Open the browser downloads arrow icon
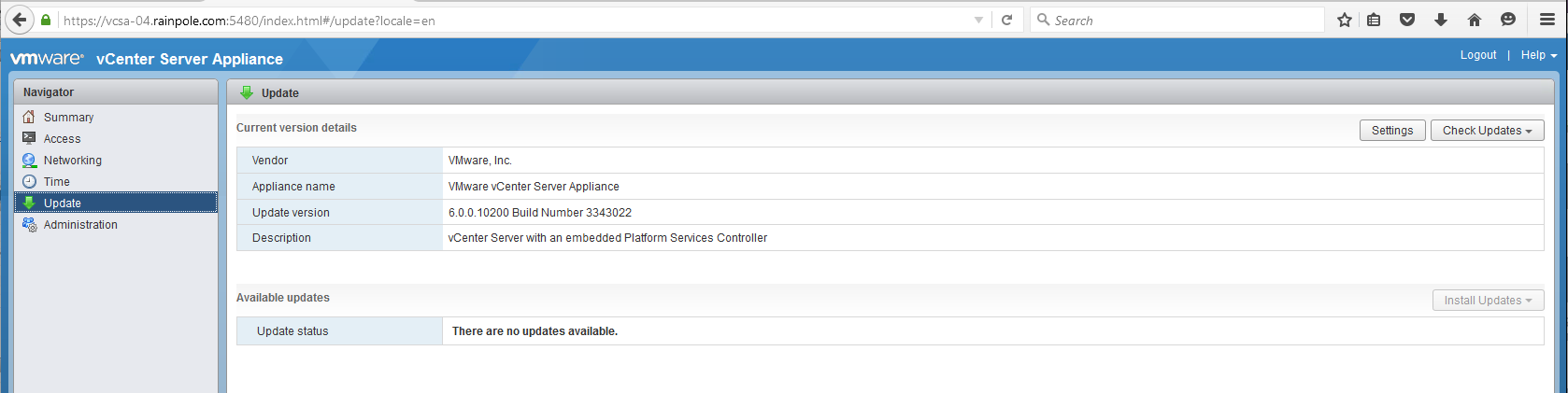Viewport: 1568px width, 393px height. pos(1441,20)
